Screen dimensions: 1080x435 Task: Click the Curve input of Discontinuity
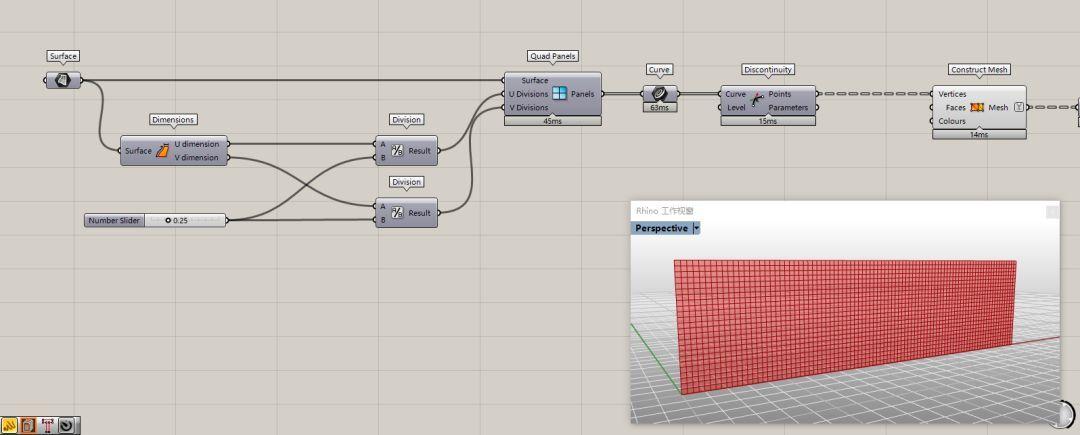pos(736,94)
